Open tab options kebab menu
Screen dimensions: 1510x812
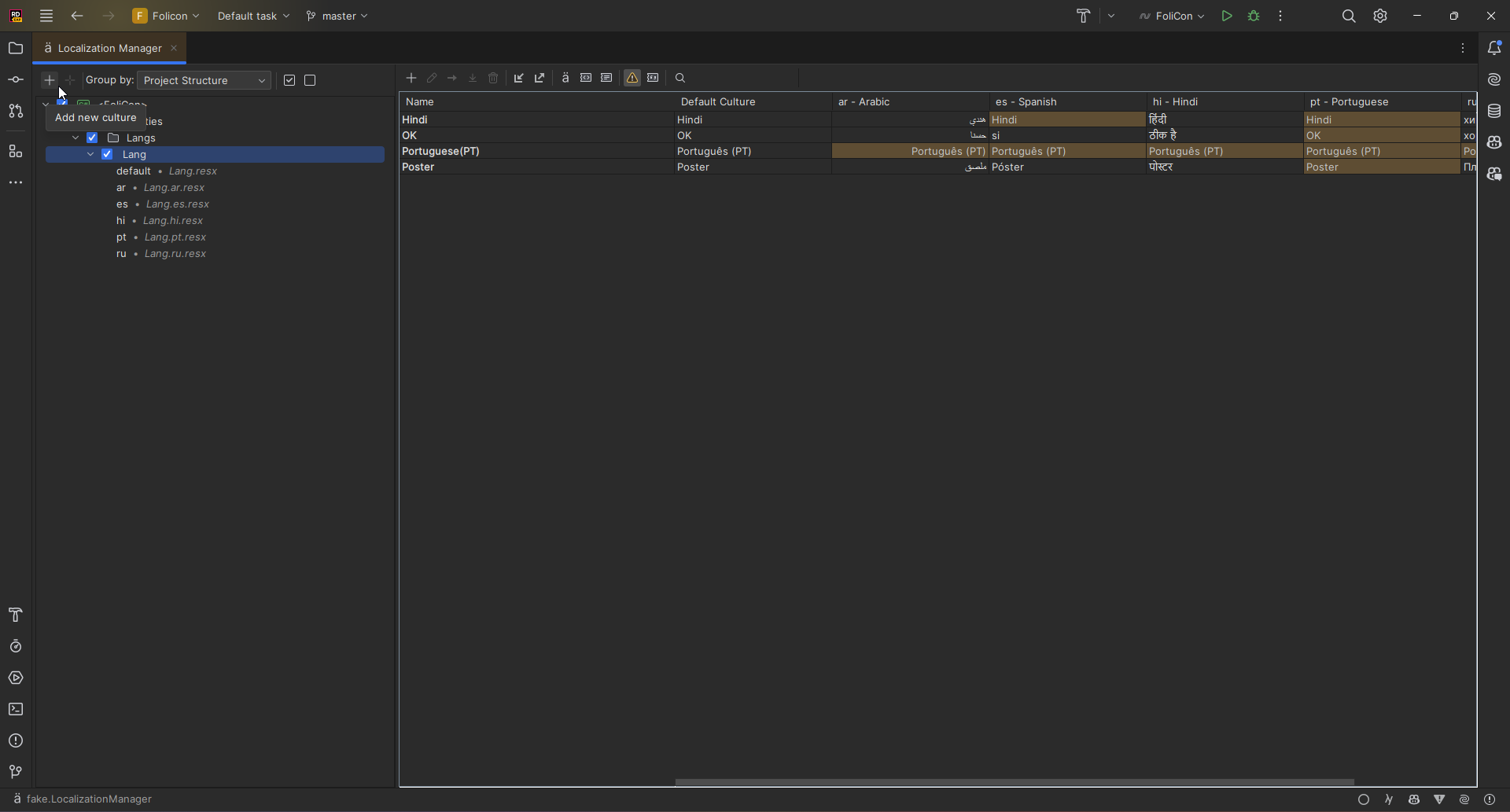[x=1463, y=48]
